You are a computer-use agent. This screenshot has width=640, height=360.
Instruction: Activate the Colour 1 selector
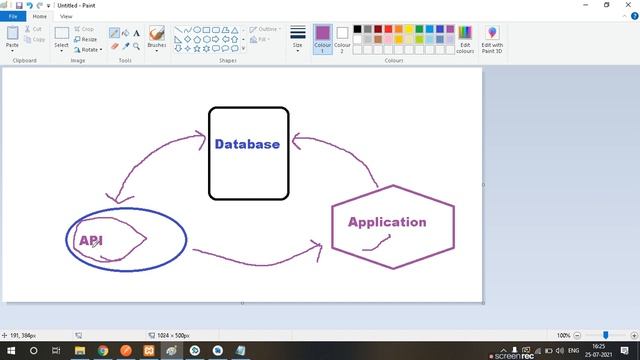[322, 39]
